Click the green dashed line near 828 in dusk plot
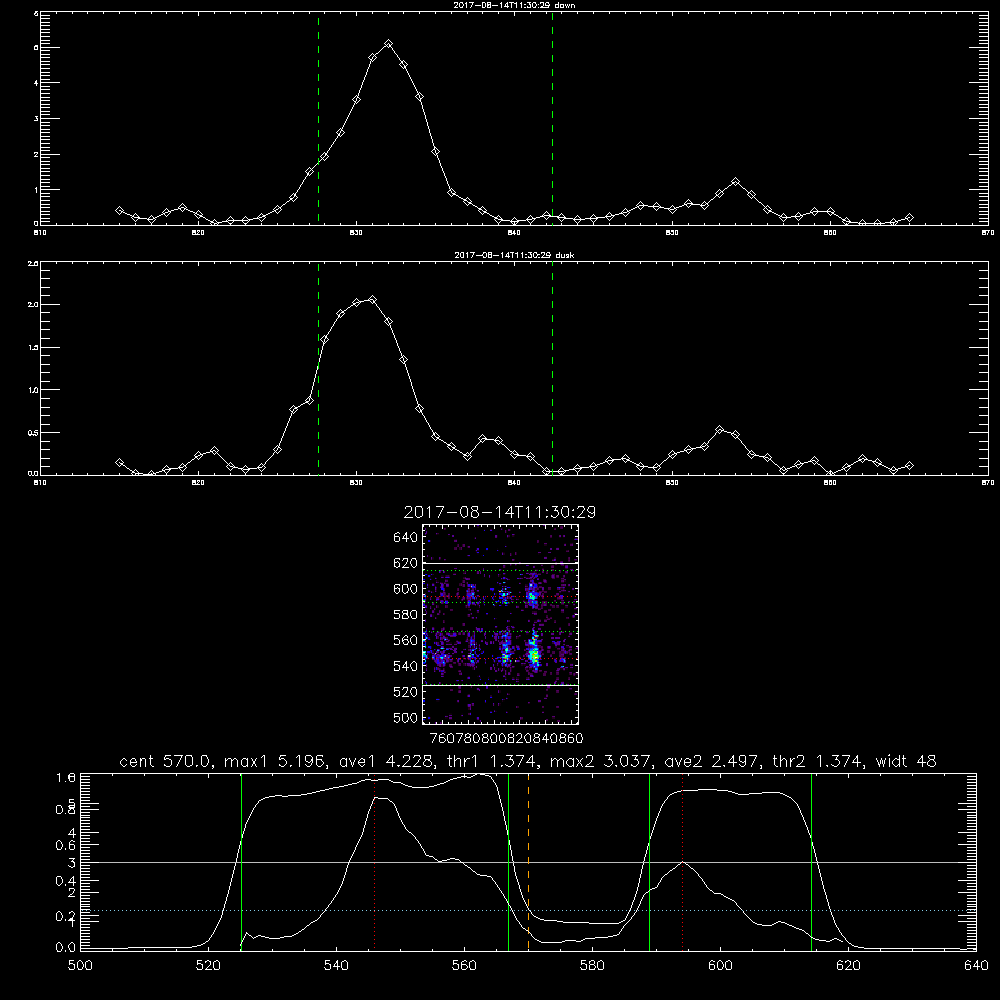1000x1000 pixels. [318, 368]
